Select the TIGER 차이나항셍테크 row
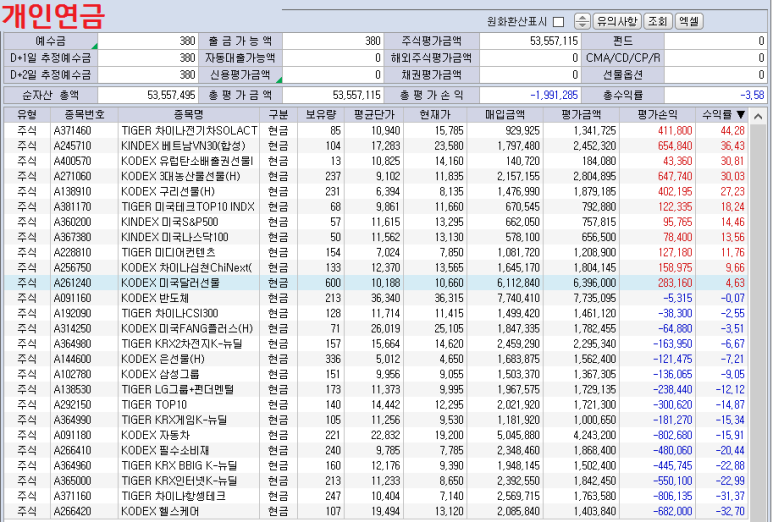 coord(376,496)
